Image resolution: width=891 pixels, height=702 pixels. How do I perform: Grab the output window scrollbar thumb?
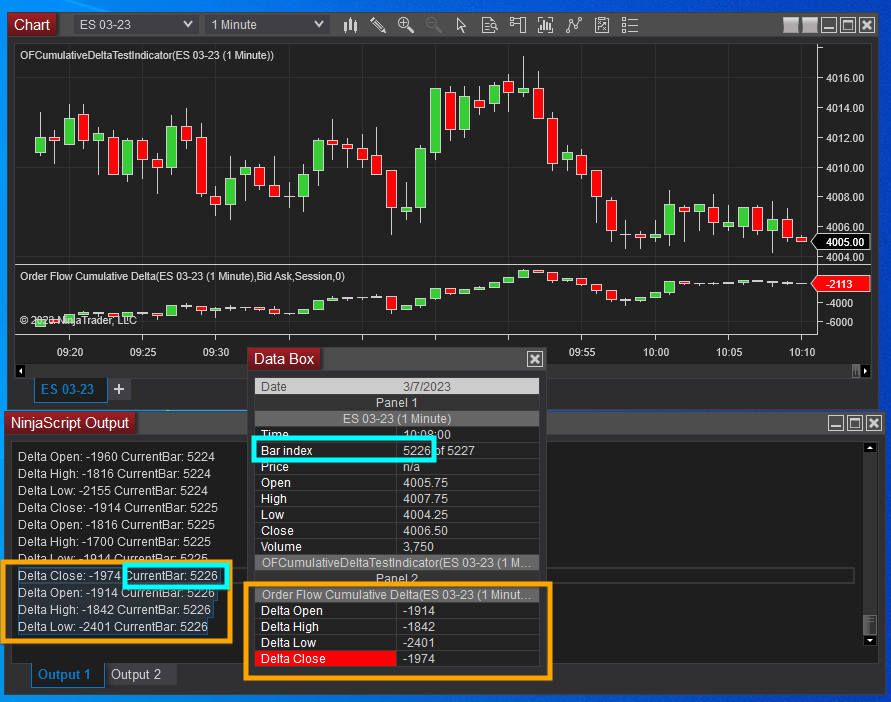pyautogui.click(x=869, y=624)
